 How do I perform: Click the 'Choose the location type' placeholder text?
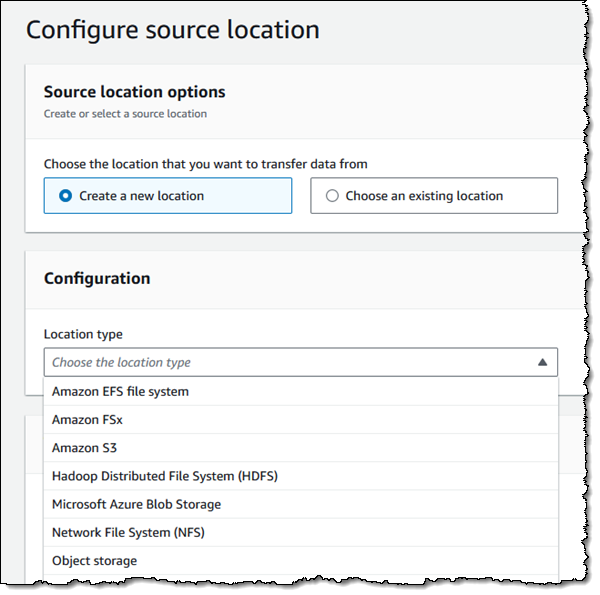coord(121,362)
